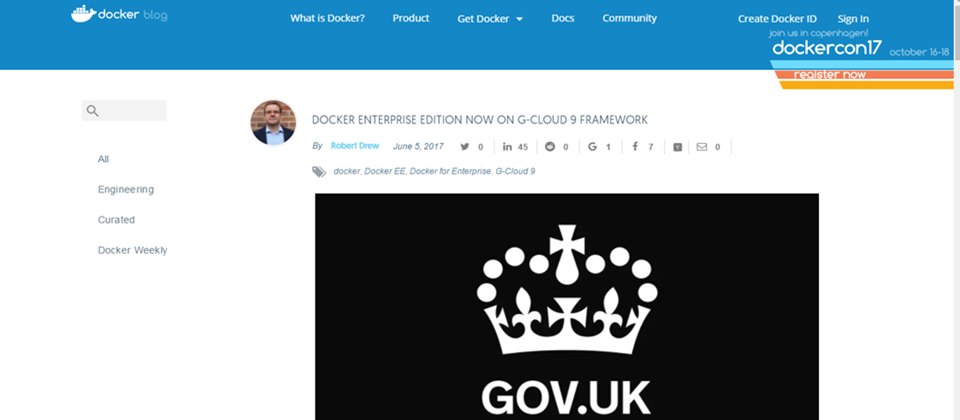
Task: Share the post via Reddit icon
Action: tap(550, 147)
